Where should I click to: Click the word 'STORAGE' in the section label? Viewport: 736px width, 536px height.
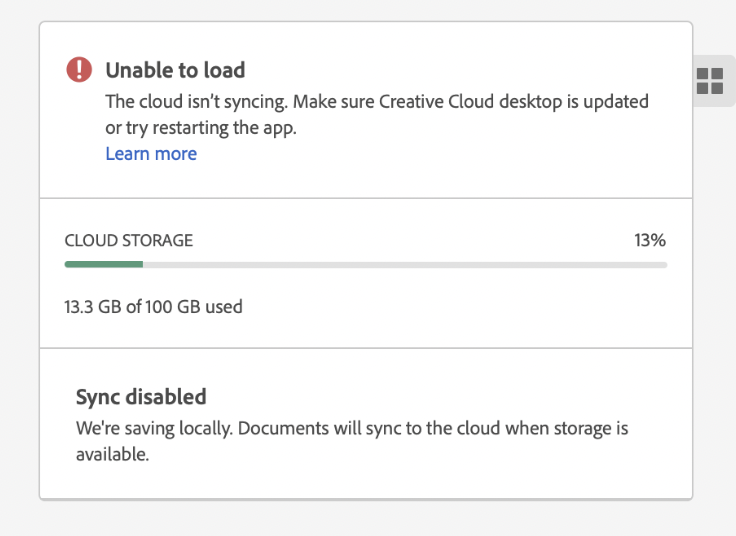point(157,241)
